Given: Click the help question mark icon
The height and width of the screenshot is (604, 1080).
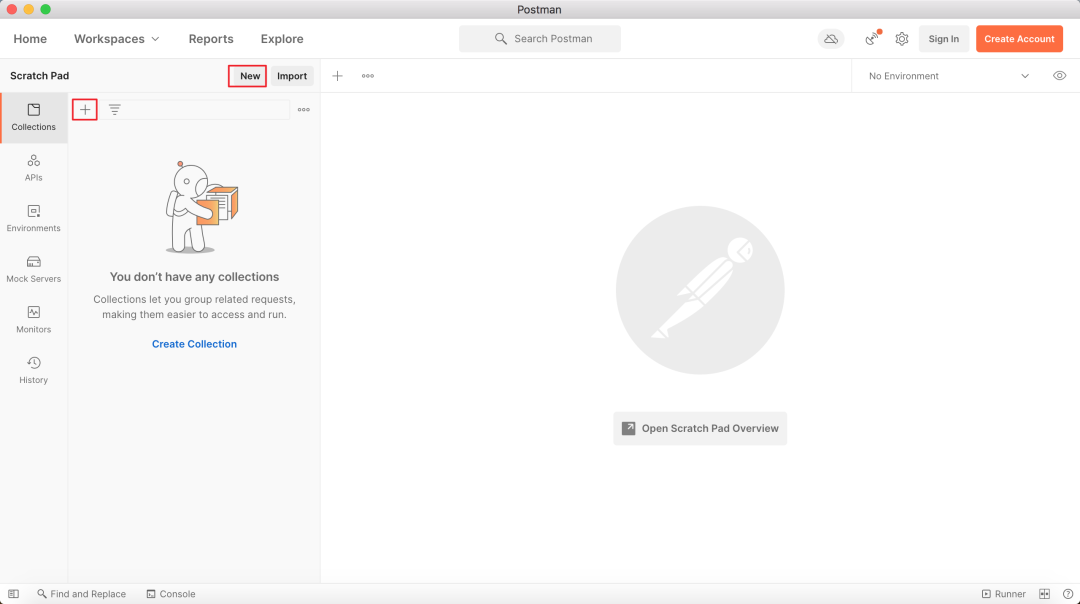Looking at the screenshot, I should [x=1068, y=594].
